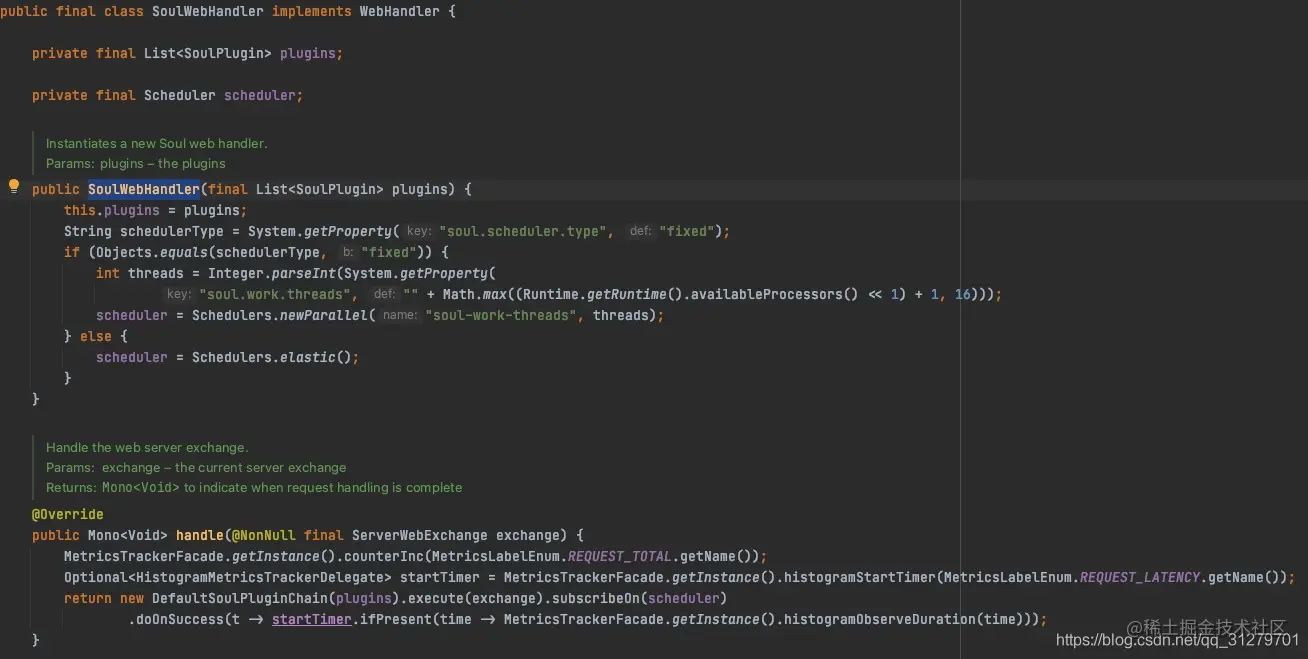Image resolution: width=1308 pixels, height=659 pixels.
Task: Click the handle method name
Action: [x=200, y=535]
